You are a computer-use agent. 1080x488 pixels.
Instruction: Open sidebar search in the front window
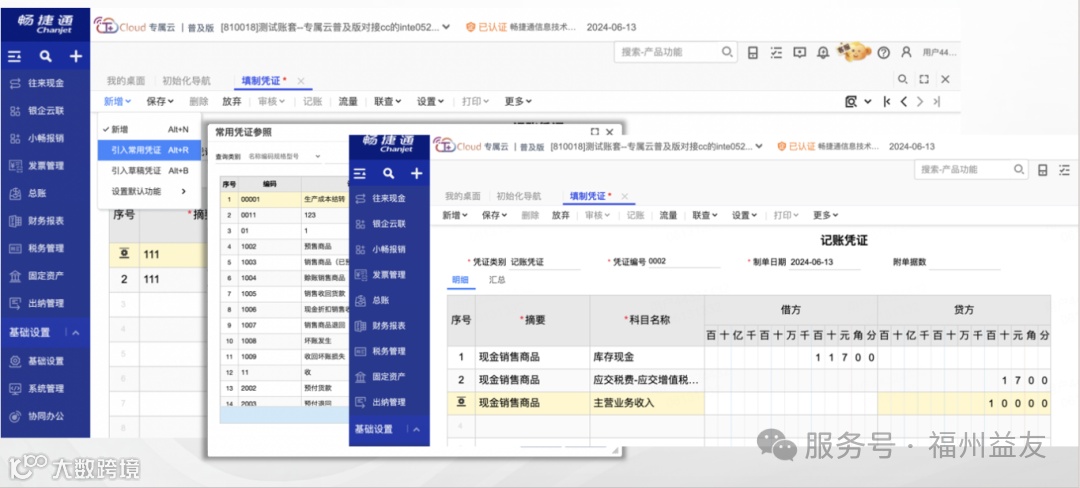pyautogui.click(x=388, y=173)
